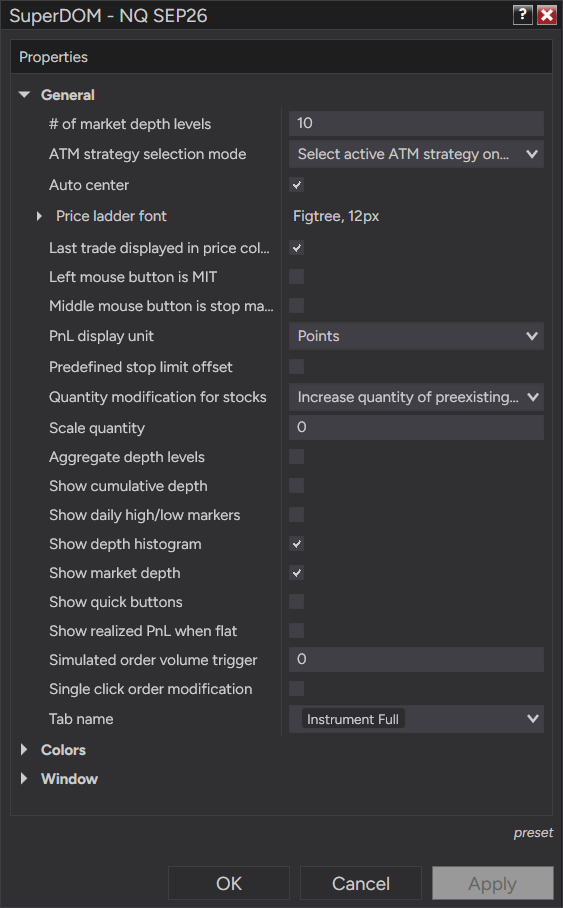This screenshot has width=563, height=908.
Task: Open Quantity modification for stocks dropdown
Action: pyautogui.click(x=416, y=397)
